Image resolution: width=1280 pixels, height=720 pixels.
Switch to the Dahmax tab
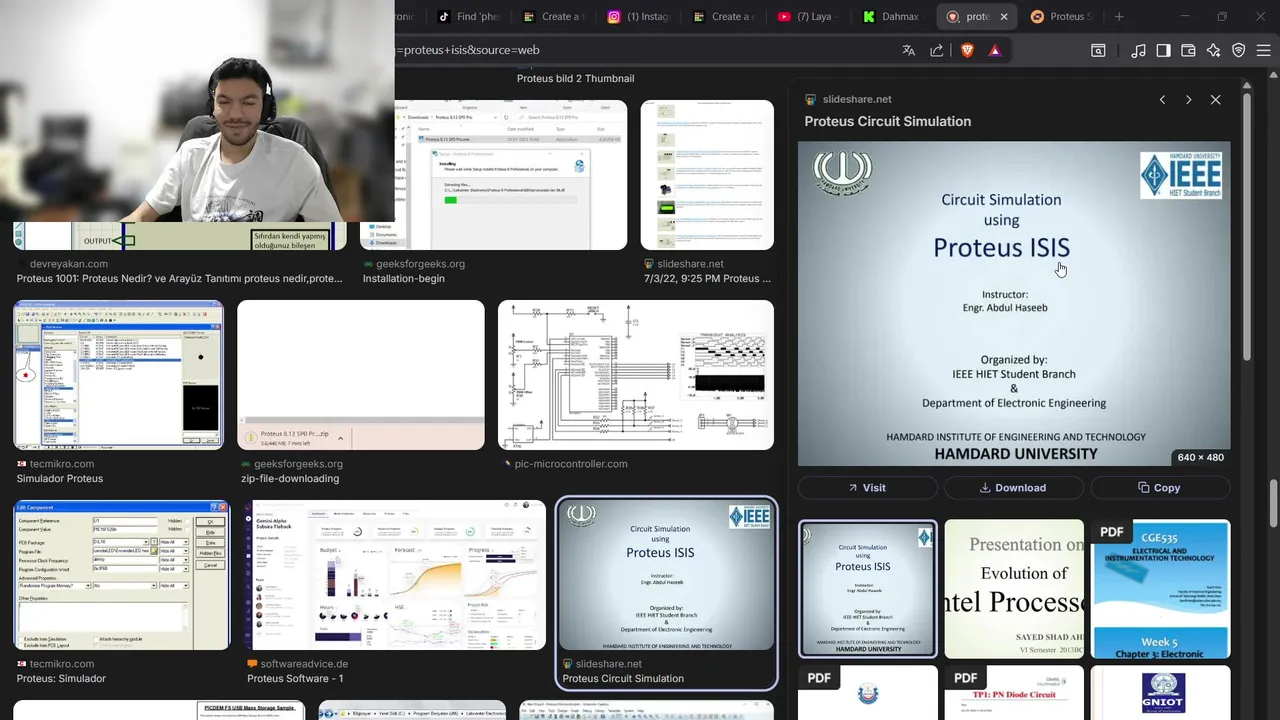coord(893,16)
